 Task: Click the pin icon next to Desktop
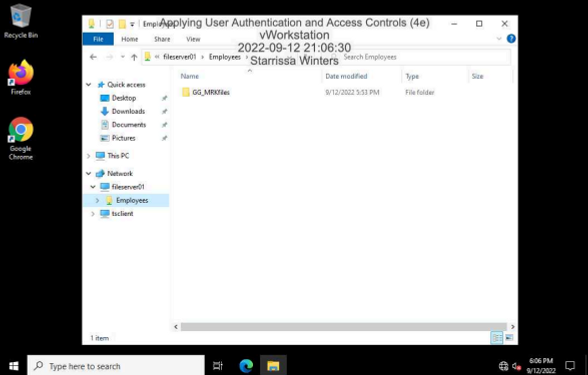(164, 98)
